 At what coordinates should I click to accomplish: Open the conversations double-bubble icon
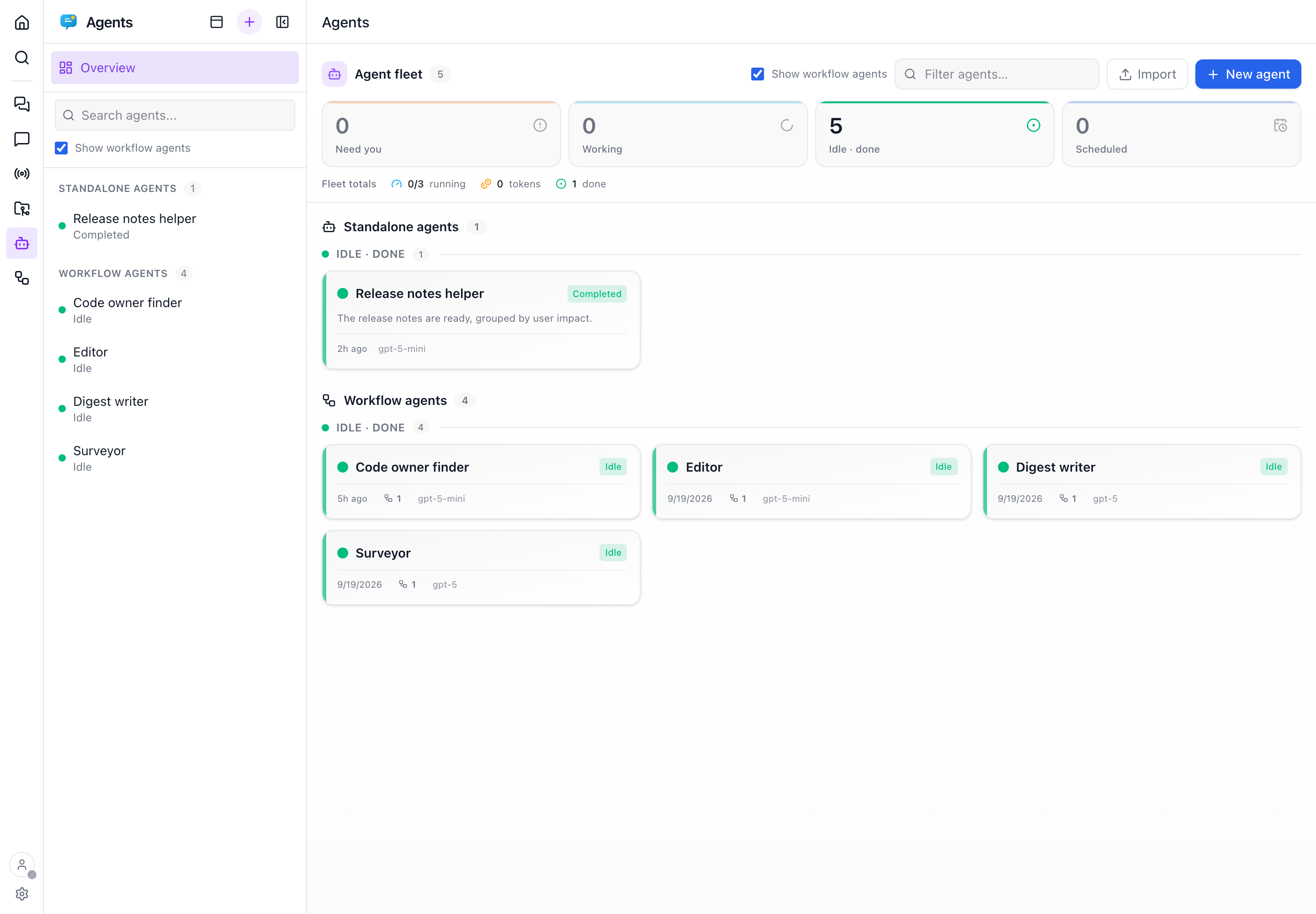22,104
